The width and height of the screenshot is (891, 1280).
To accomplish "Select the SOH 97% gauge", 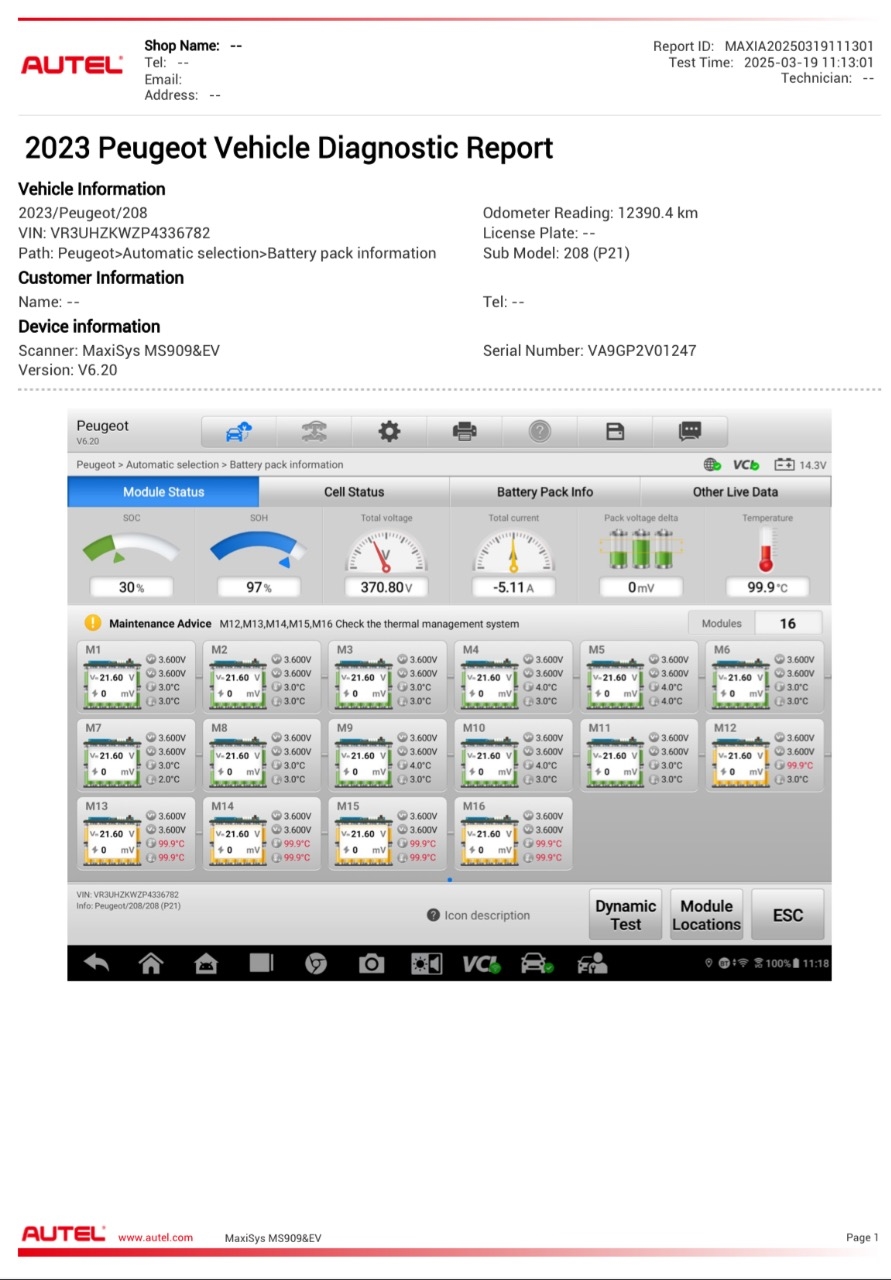I will [259, 555].
